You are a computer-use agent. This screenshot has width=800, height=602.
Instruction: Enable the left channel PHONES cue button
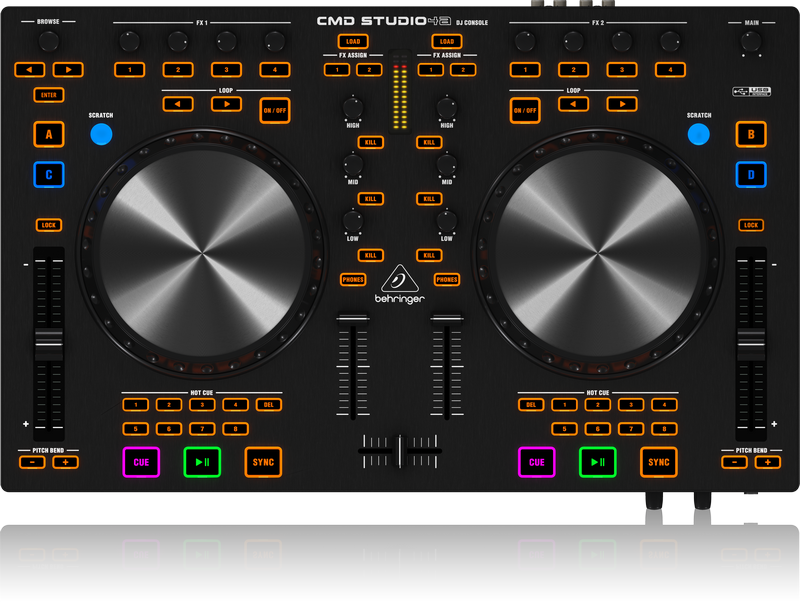click(x=353, y=280)
